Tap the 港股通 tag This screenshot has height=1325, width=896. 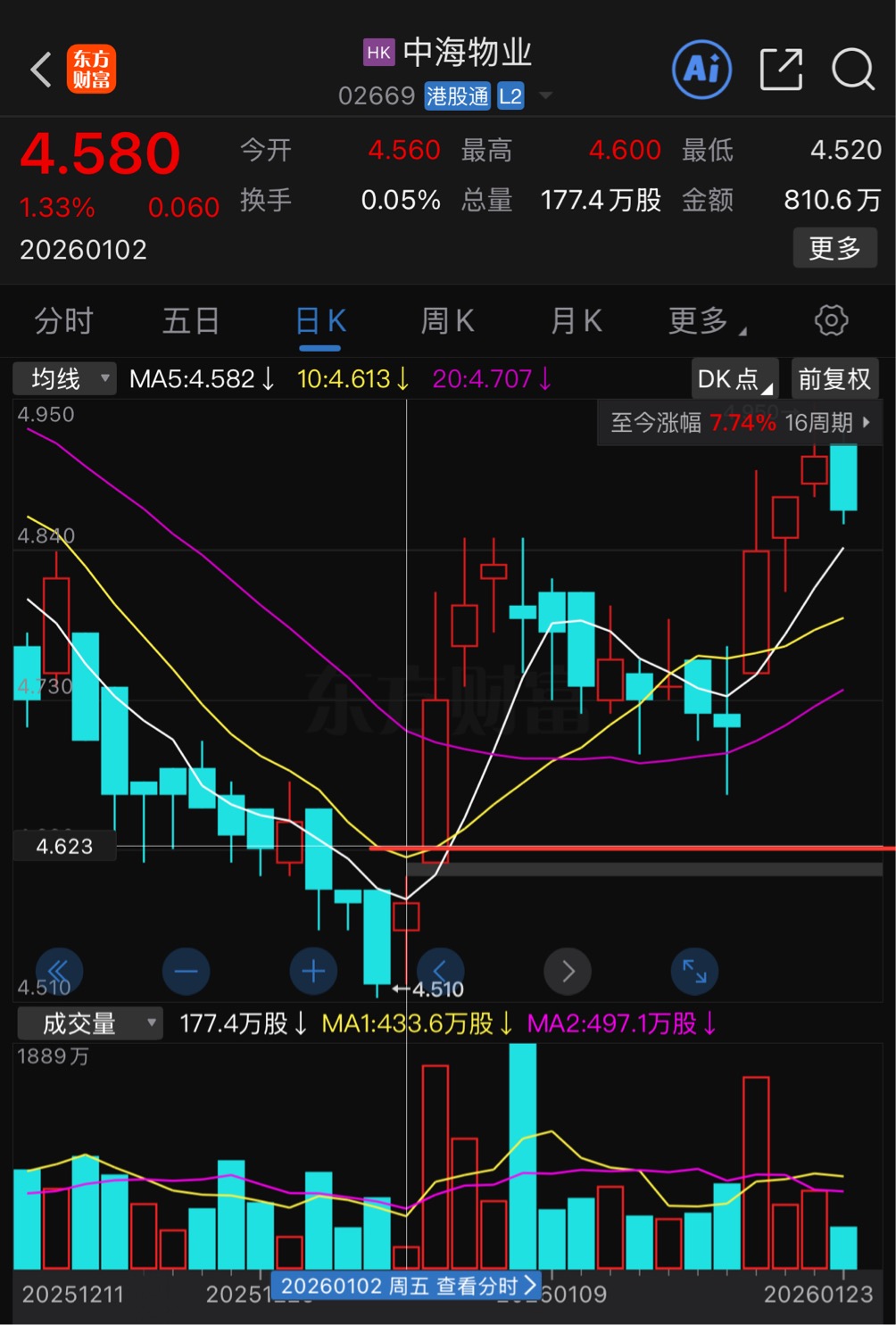457,96
